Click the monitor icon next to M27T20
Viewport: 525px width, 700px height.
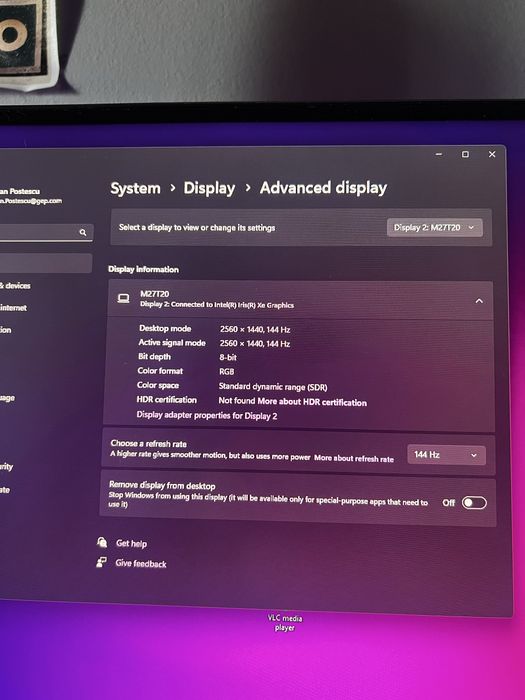124,299
